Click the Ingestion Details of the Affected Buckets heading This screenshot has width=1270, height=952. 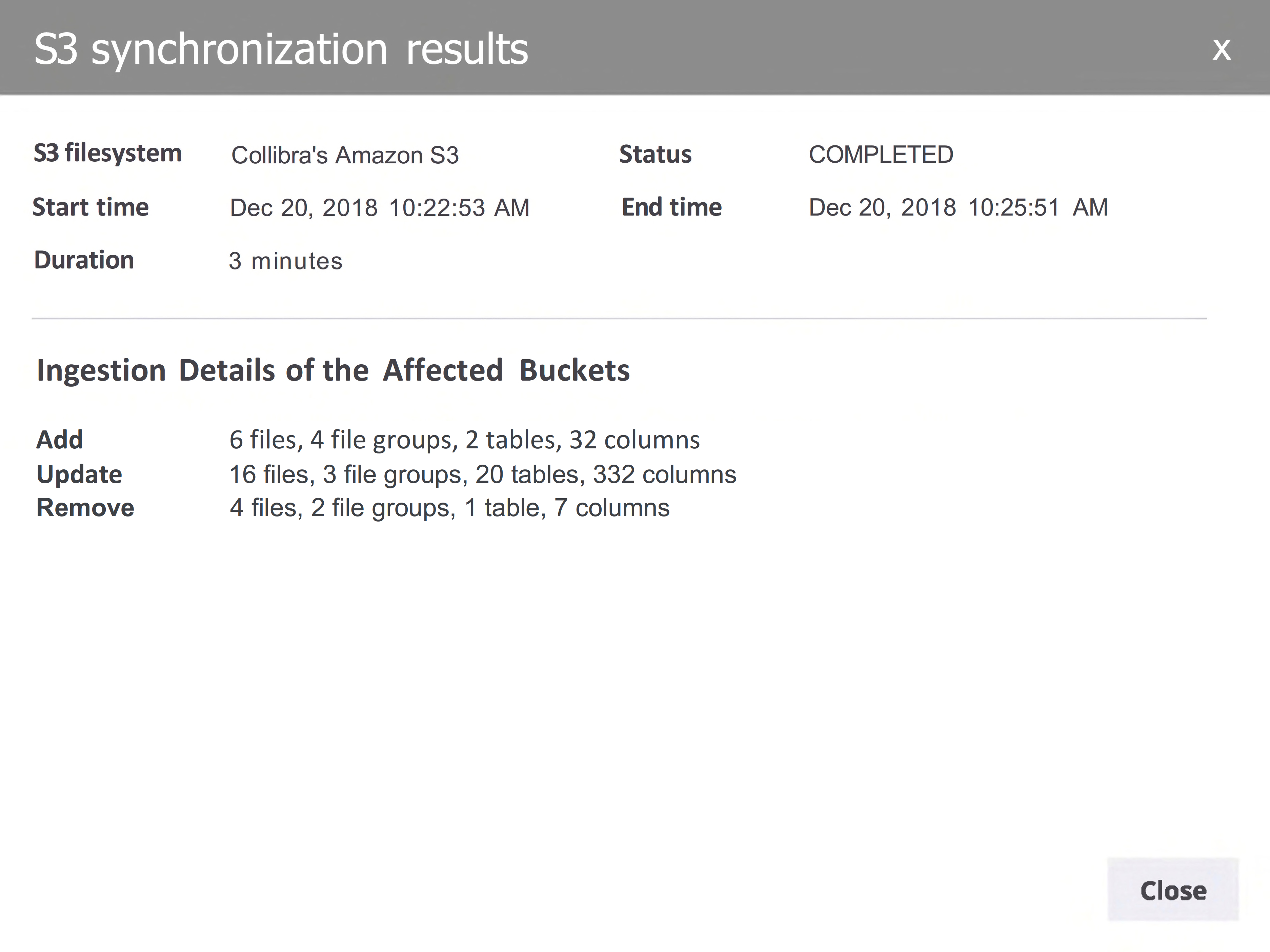[333, 370]
